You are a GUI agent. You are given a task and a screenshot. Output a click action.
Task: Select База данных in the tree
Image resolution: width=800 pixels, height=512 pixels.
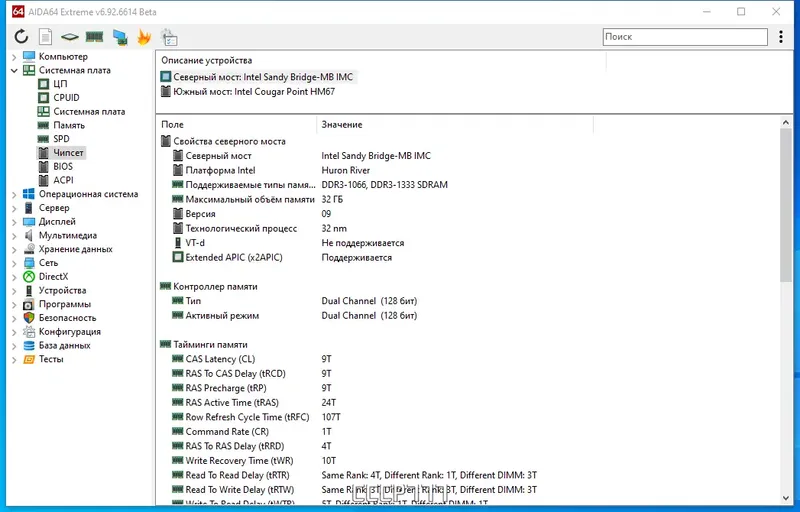64,345
